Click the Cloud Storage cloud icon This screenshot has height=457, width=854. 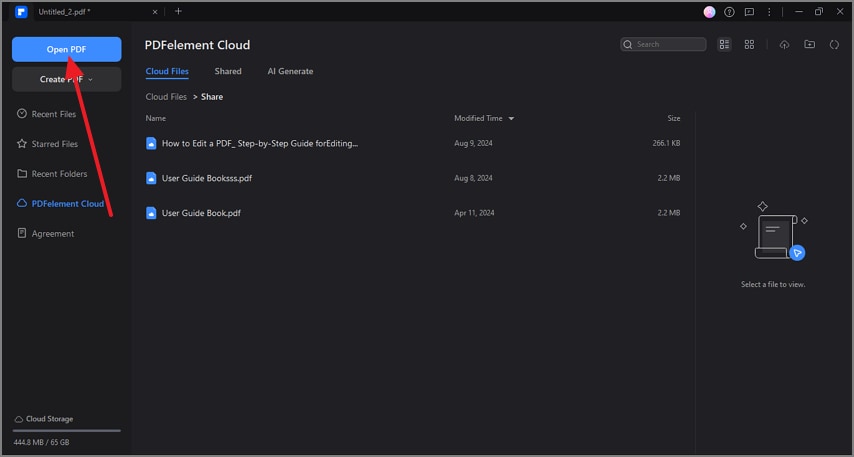pos(19,419)
